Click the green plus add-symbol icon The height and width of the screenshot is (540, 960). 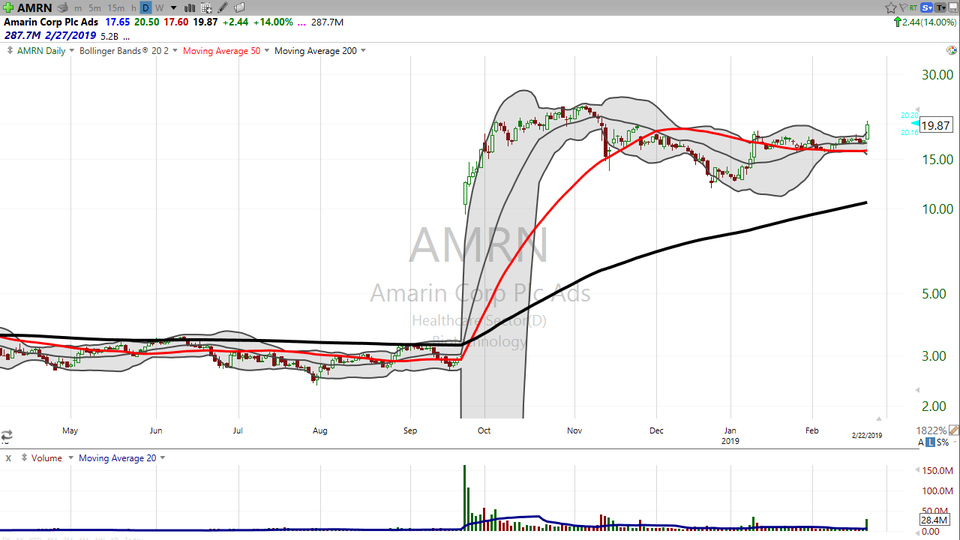tap(8, 8)
